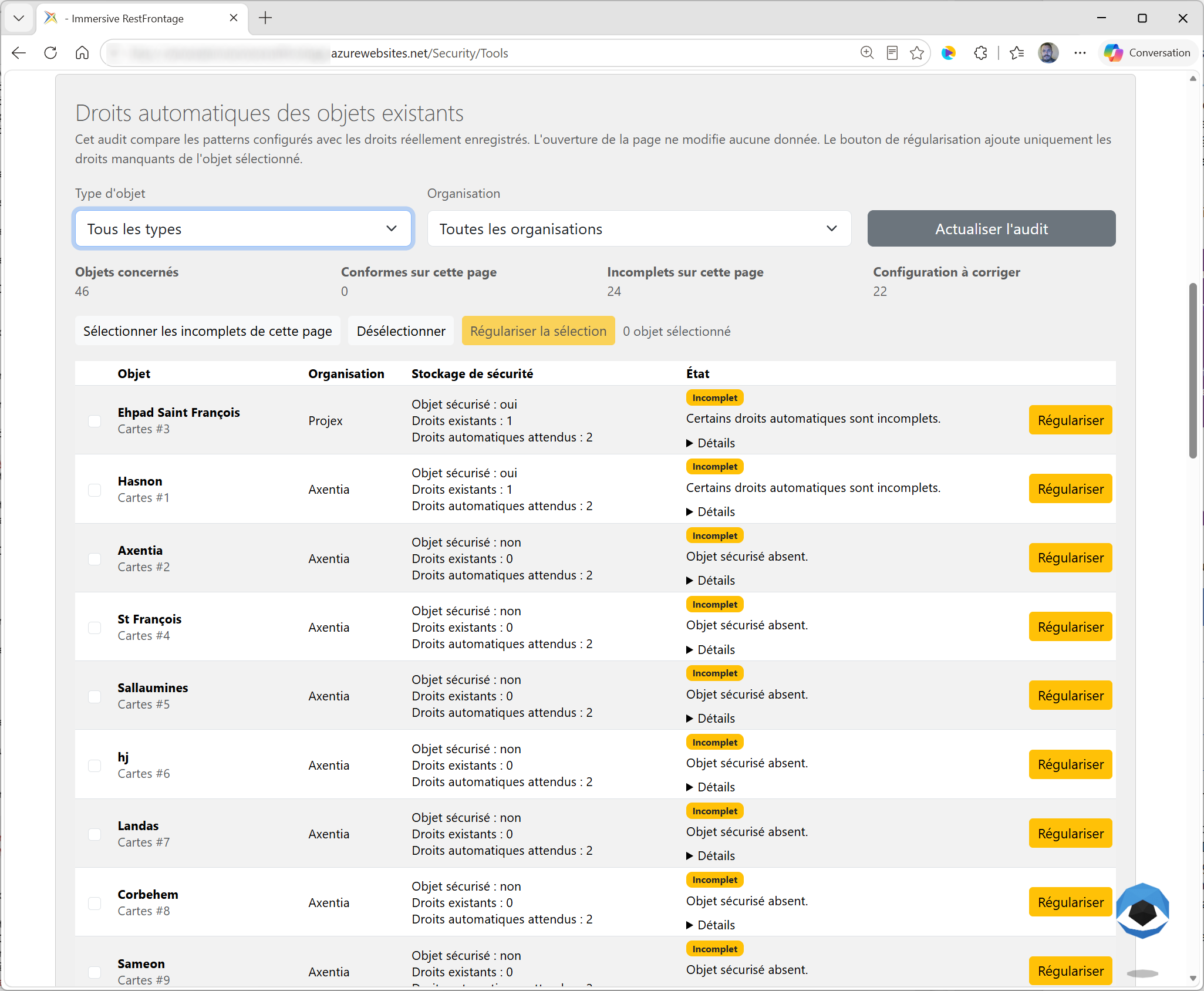Click Régulariser la sélection button

click(538, 331)
